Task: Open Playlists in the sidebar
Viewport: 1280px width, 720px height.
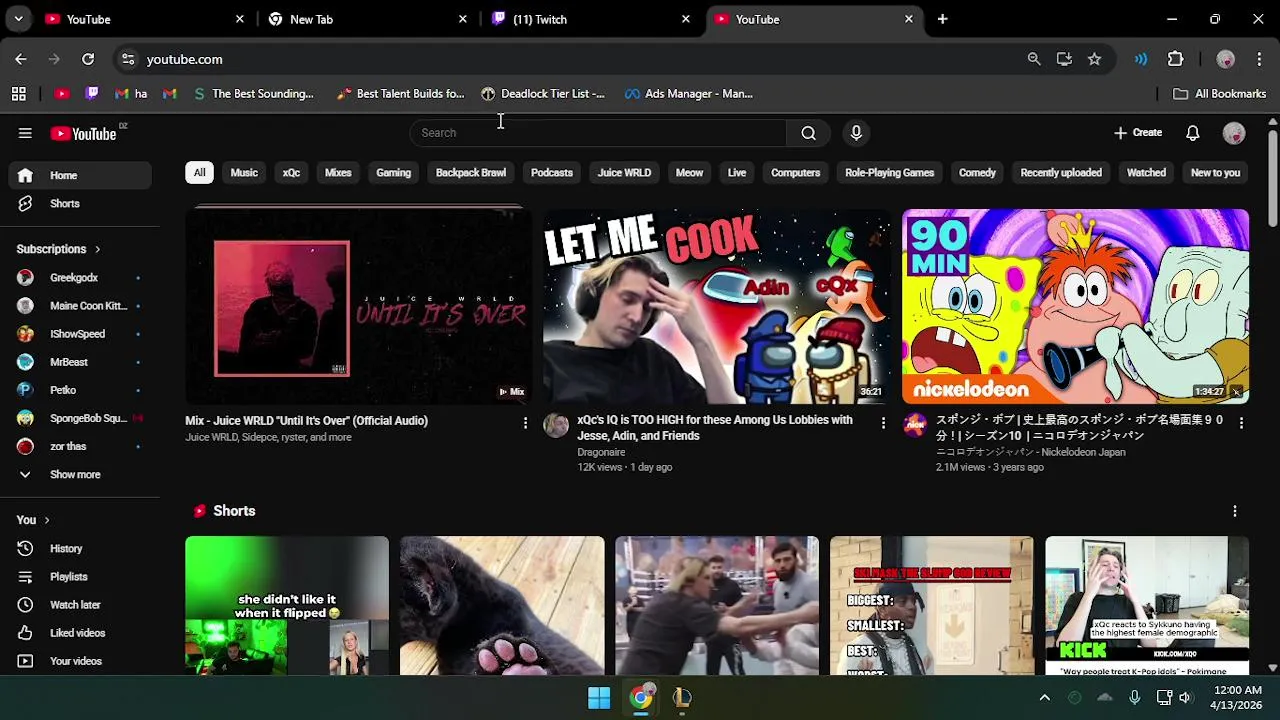Action: [80, 576]
